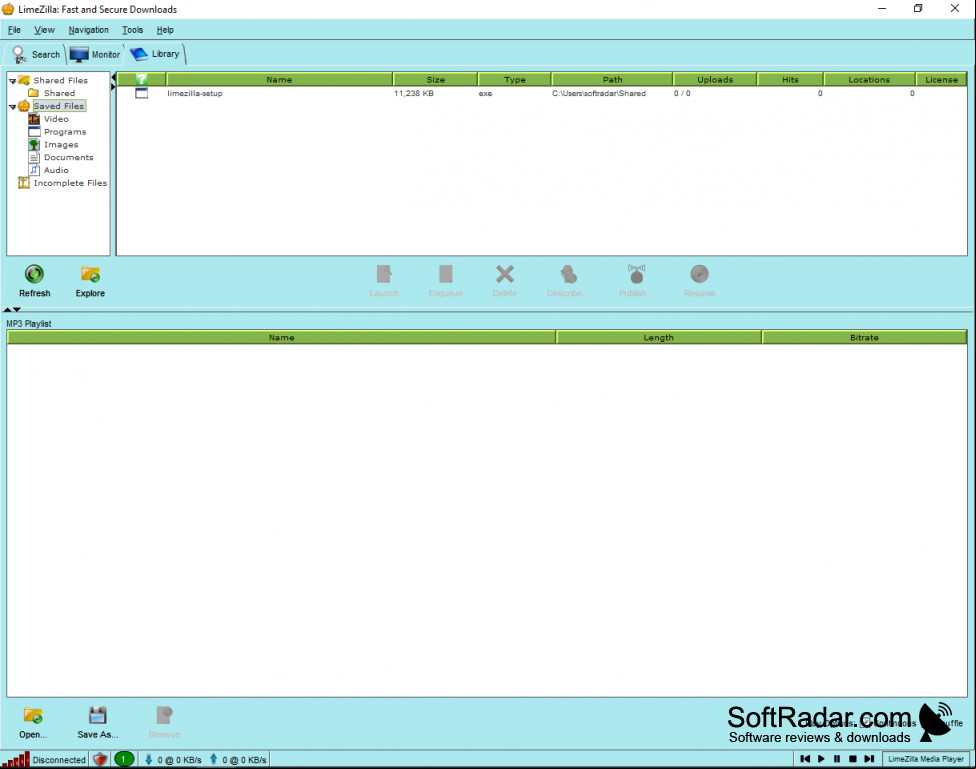Click the Resume icon
Screen dimensions: 976x769
(x=700, y=274)
